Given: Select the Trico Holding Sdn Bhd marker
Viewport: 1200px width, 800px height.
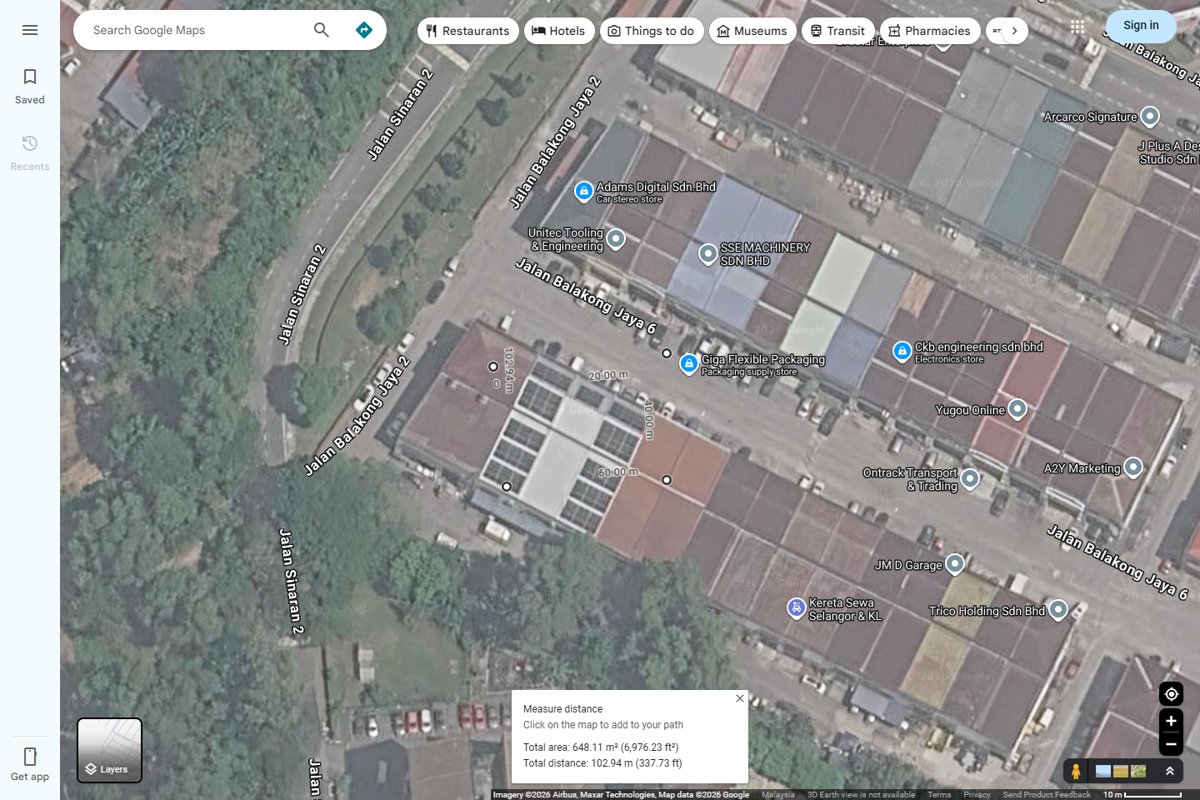Looking at the screenshot, I should point(1058,610).
